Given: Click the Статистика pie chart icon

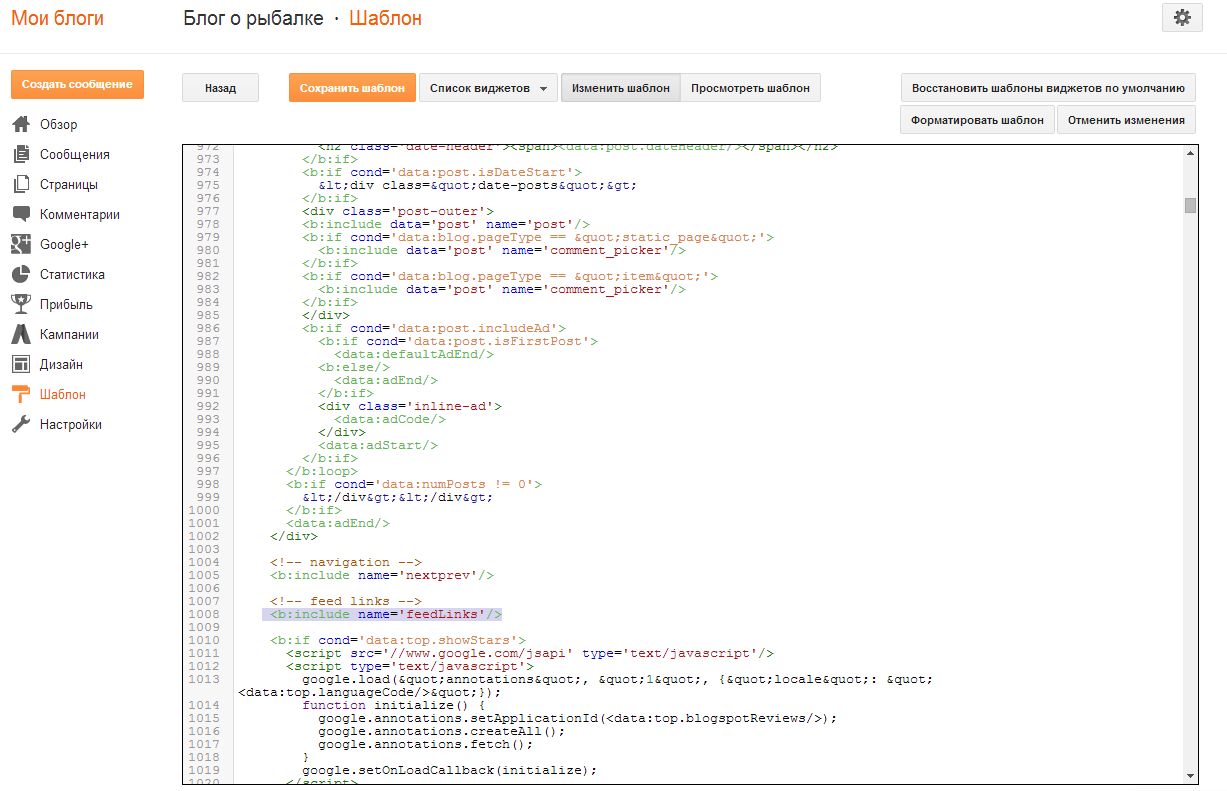Looking at the screenshot, I should pos(21,274).
